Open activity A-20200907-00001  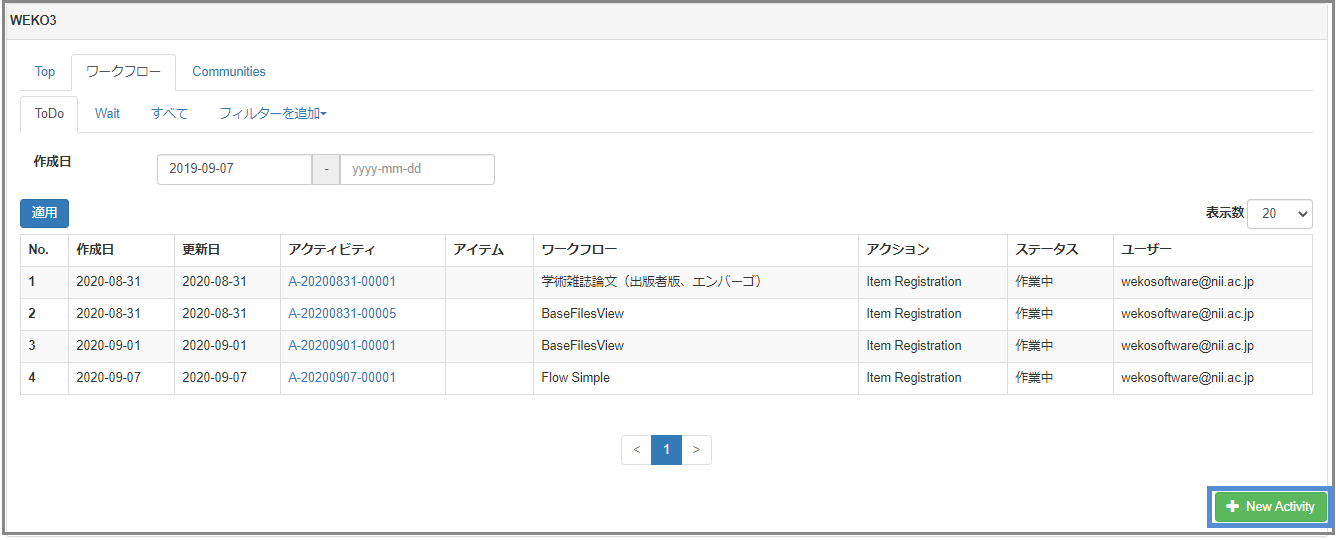[342, 378]
